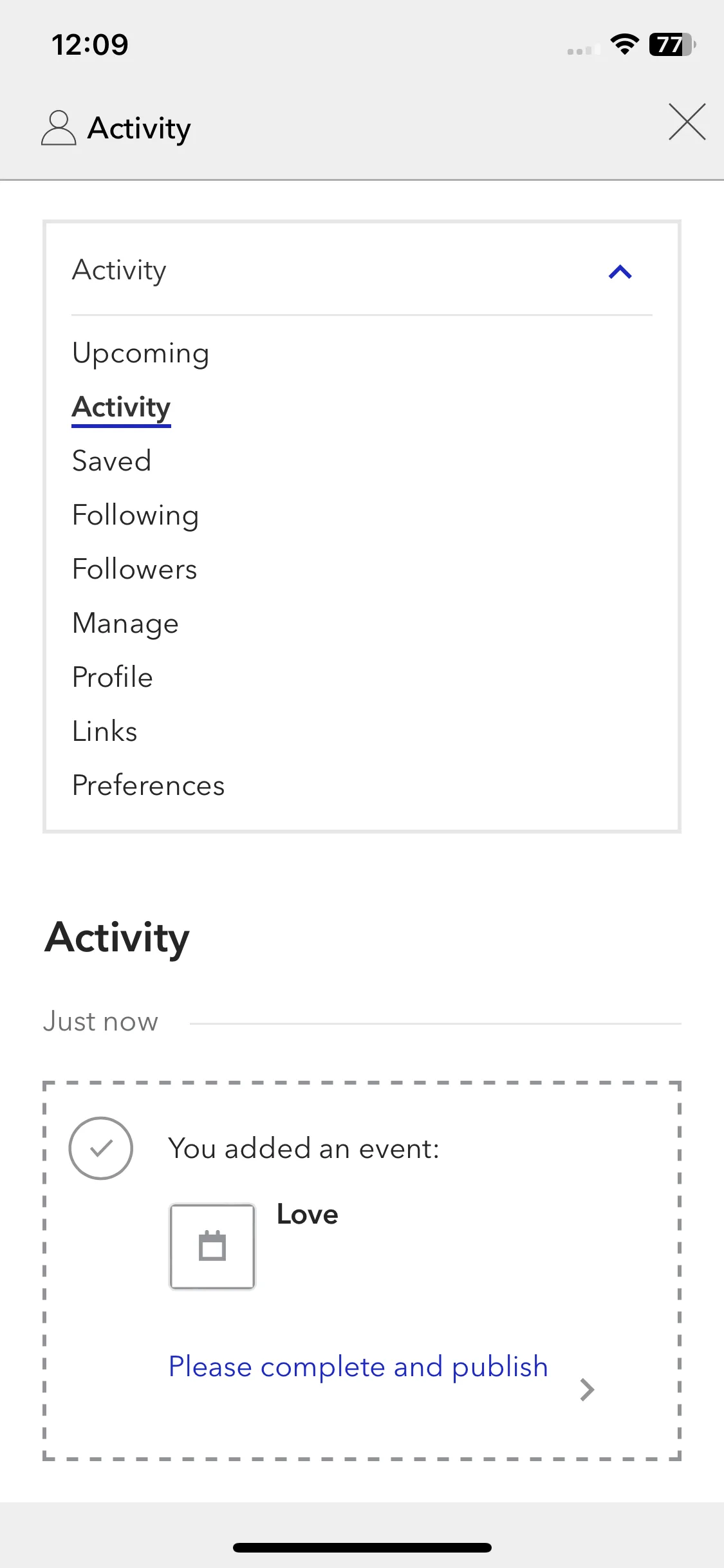
Task: Tap the calendar event thumbnail icon
Action: pyautogui.click(x=212, y=1246)
